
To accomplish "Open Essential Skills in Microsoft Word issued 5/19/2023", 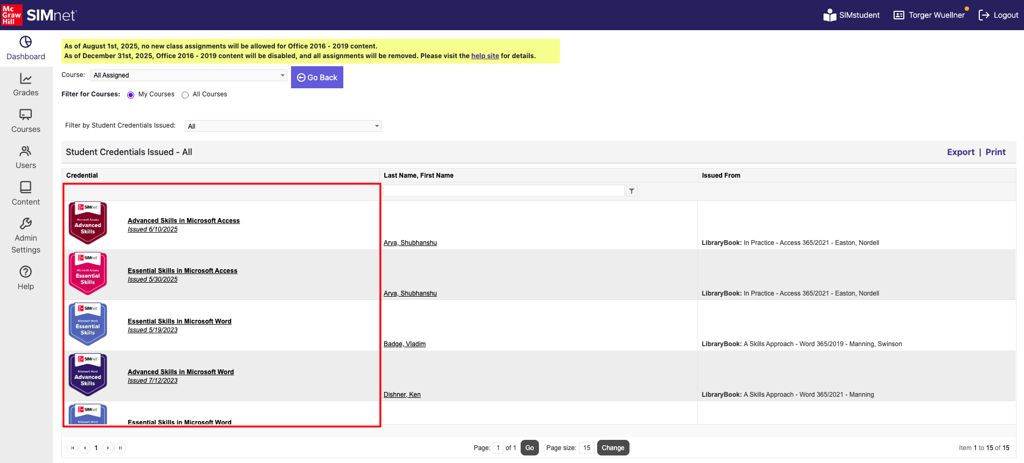I will [x=179, y=321].
